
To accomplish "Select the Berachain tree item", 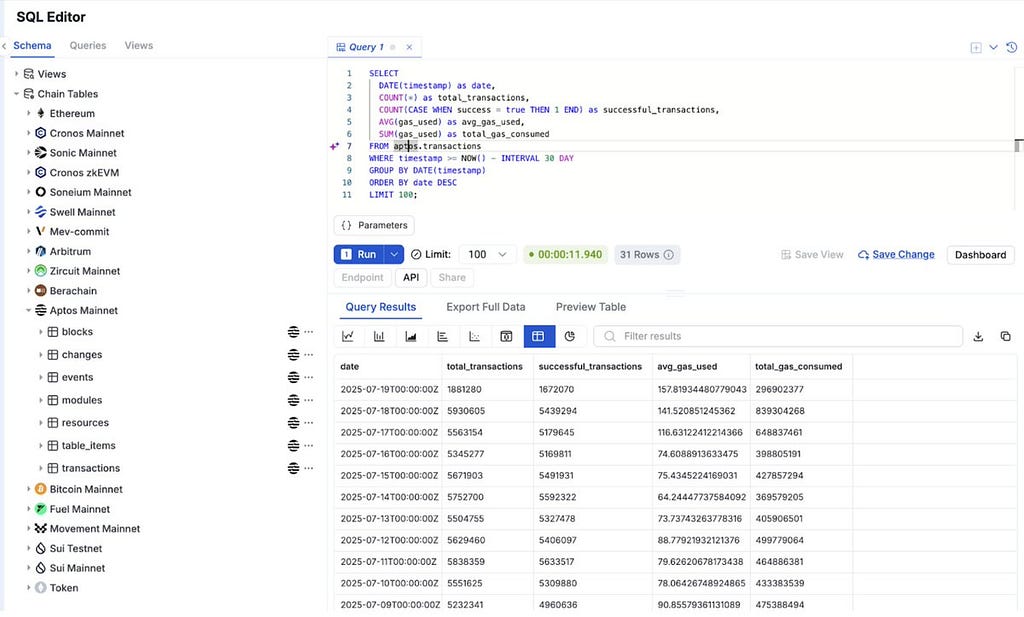I will click(x=73, y=291).
